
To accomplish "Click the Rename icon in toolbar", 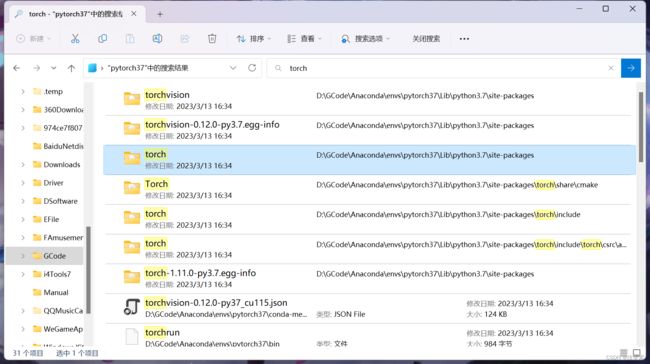I will click(157, 39).
